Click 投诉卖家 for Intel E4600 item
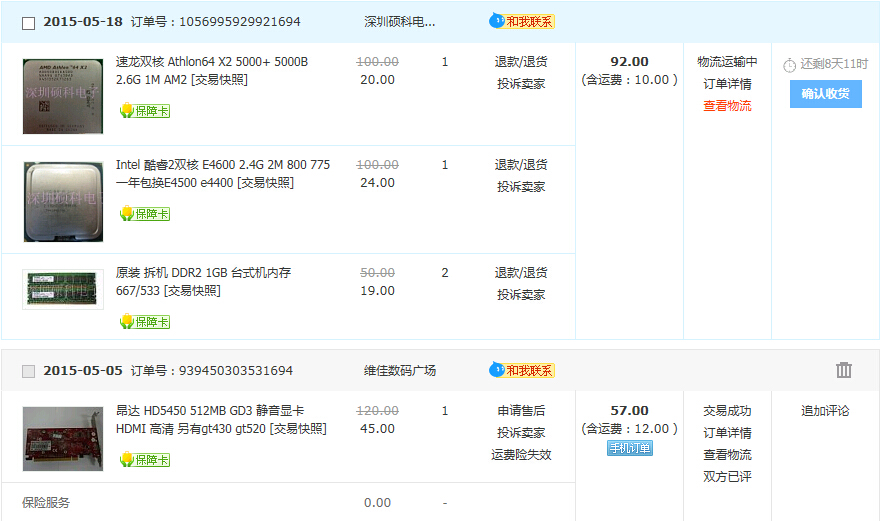This screenshot has height=521, width=882. click(521, 187)
